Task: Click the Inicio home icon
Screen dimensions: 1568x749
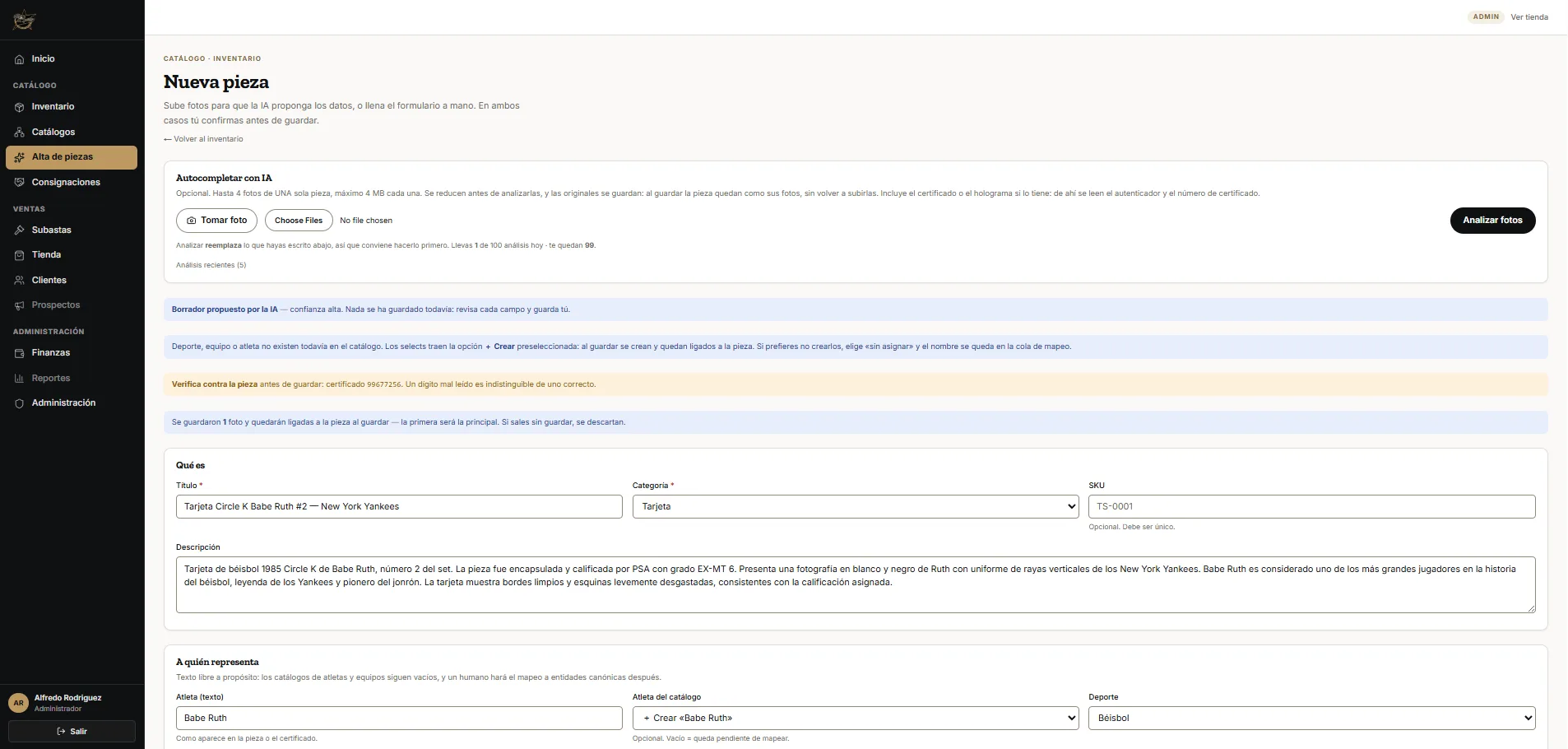Action: coord(19,59)
